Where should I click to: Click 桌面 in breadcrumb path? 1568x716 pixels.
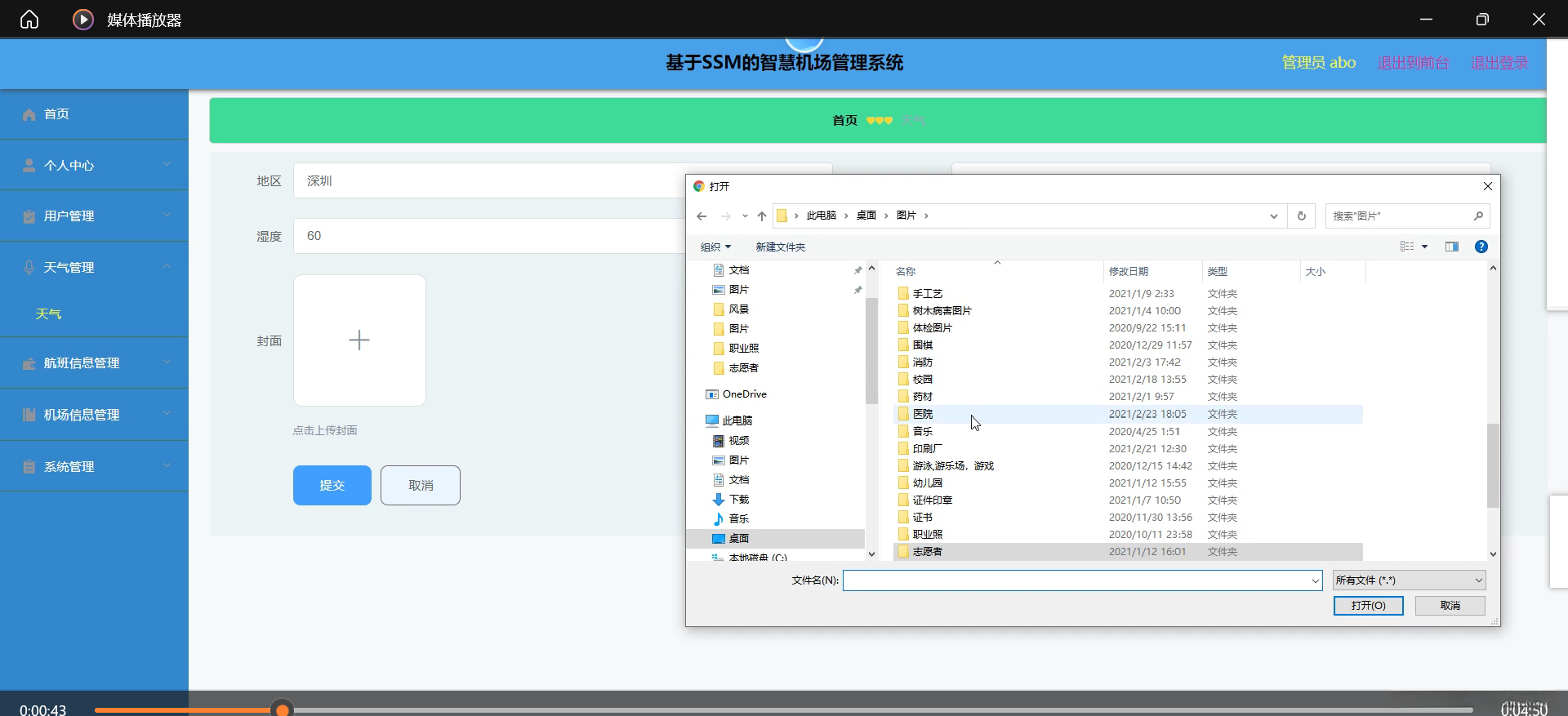click(x=866, y=216)
